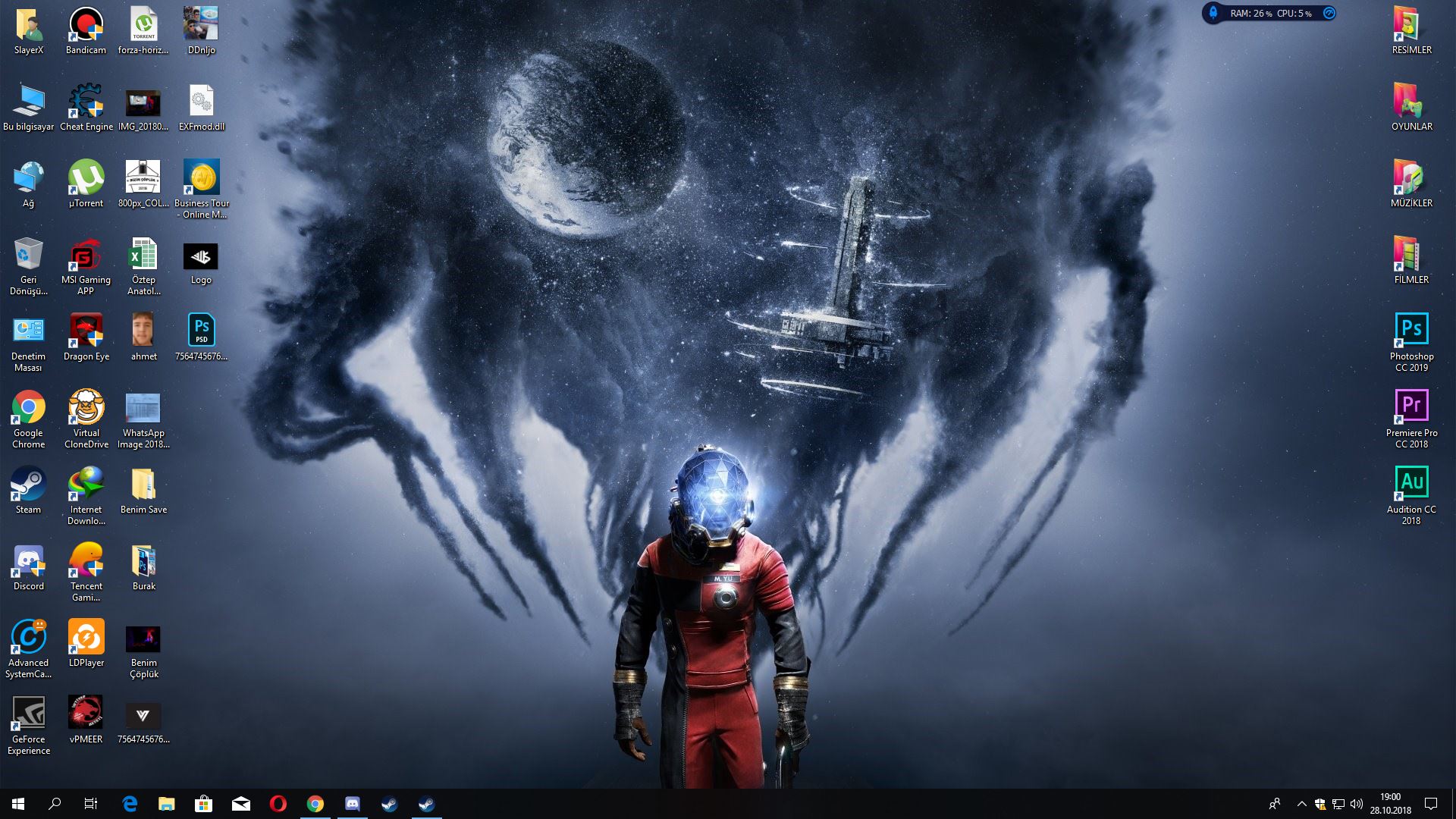The height and width of the screenshot is (819, 1456).
Task: Open Task View on the taskbar
Action: click(x=91, y=804)
